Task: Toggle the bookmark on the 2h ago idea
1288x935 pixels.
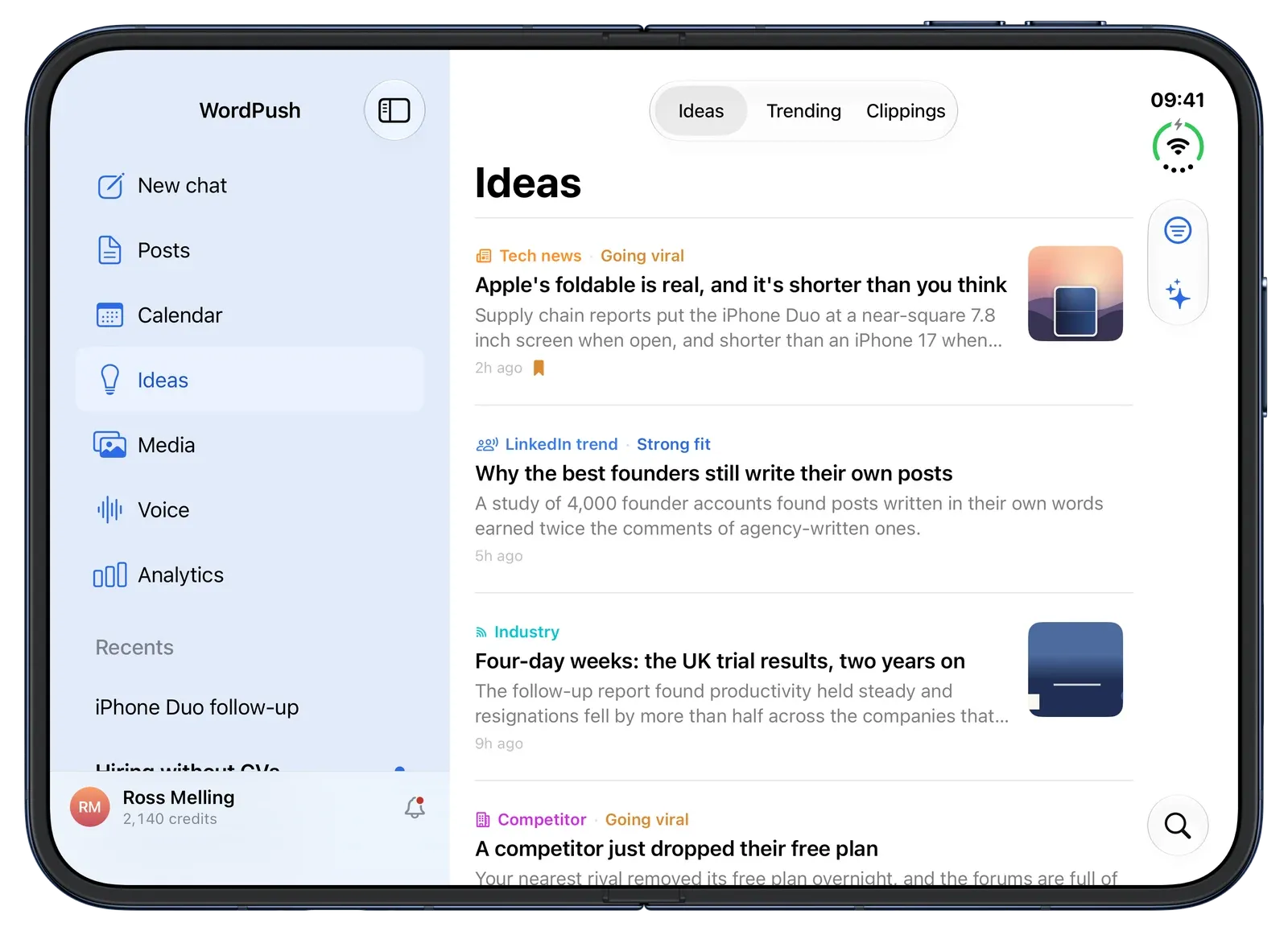Action: [539, 368]
